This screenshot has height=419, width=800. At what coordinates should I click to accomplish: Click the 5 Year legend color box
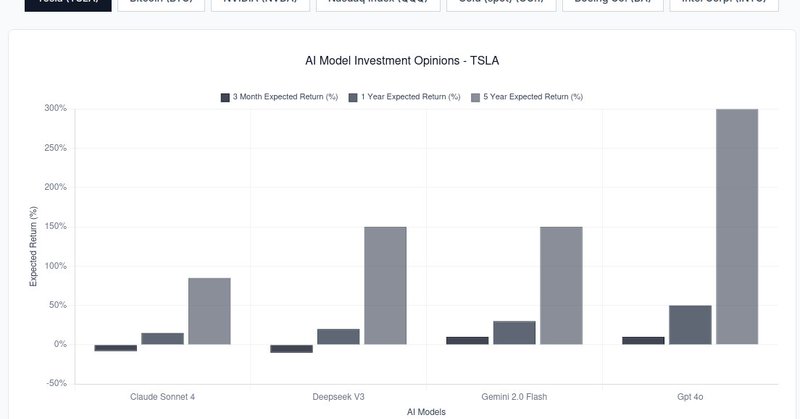[476, 97]
